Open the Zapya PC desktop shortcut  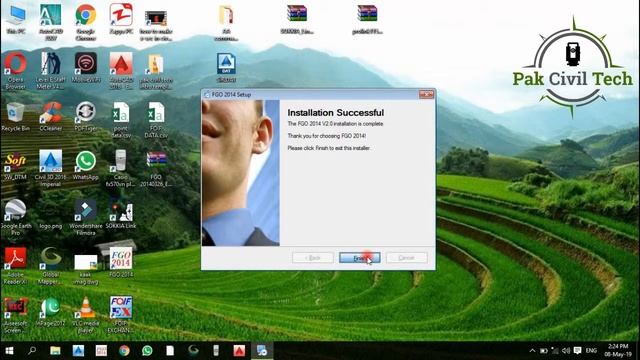coord(121,20)
